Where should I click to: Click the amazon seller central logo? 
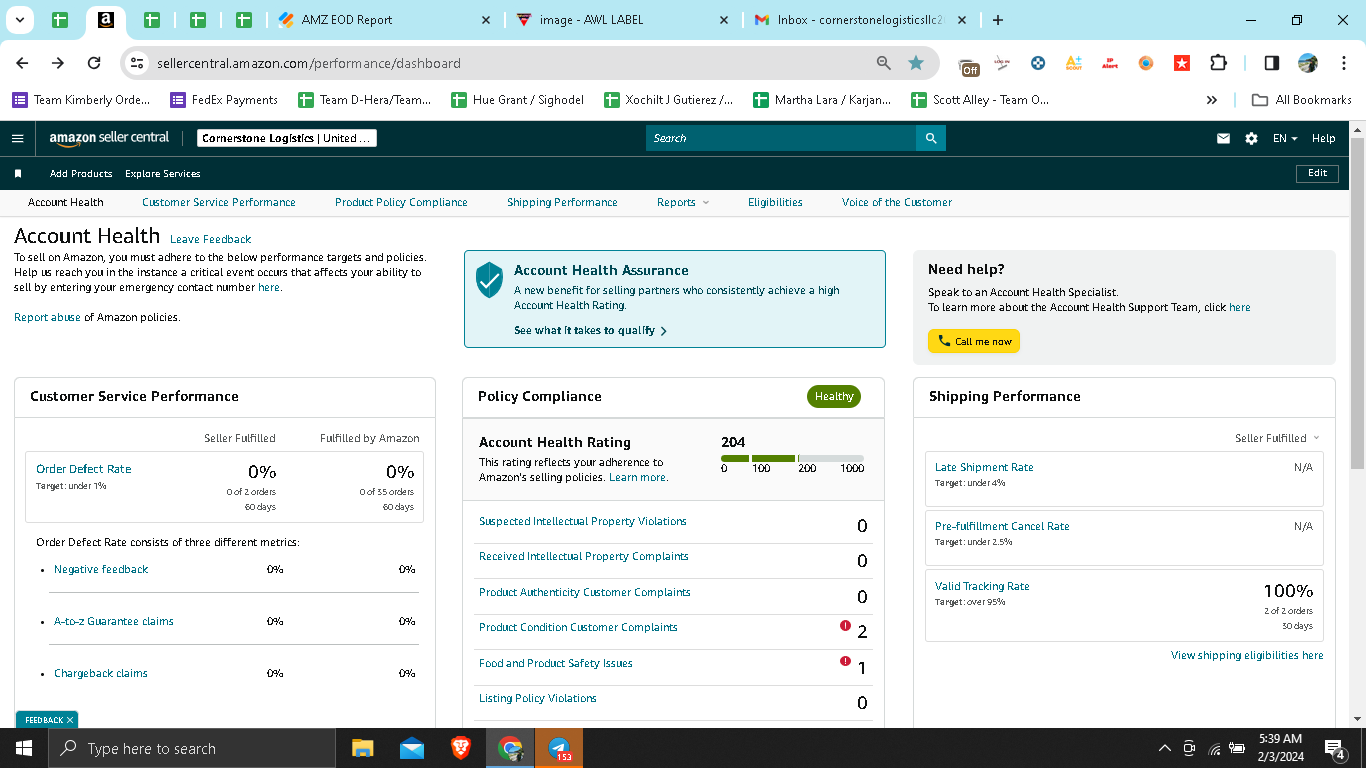click(x=109, y=138)
